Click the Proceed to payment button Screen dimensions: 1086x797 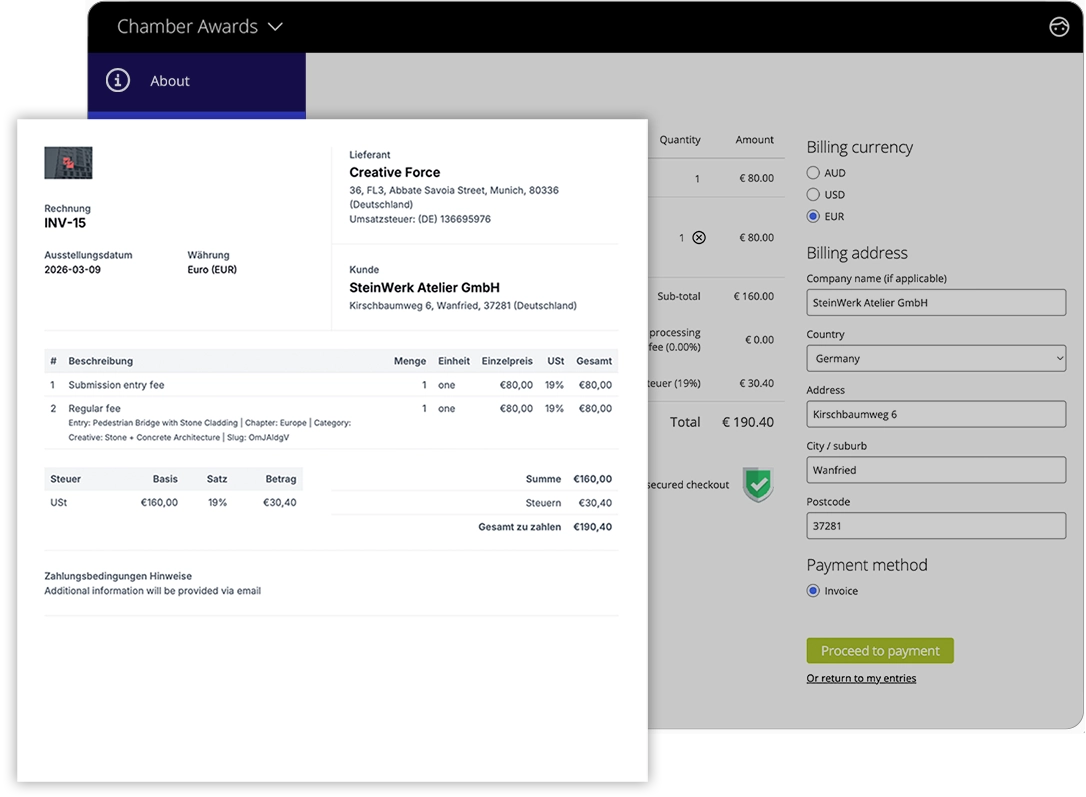coord(879,650)
